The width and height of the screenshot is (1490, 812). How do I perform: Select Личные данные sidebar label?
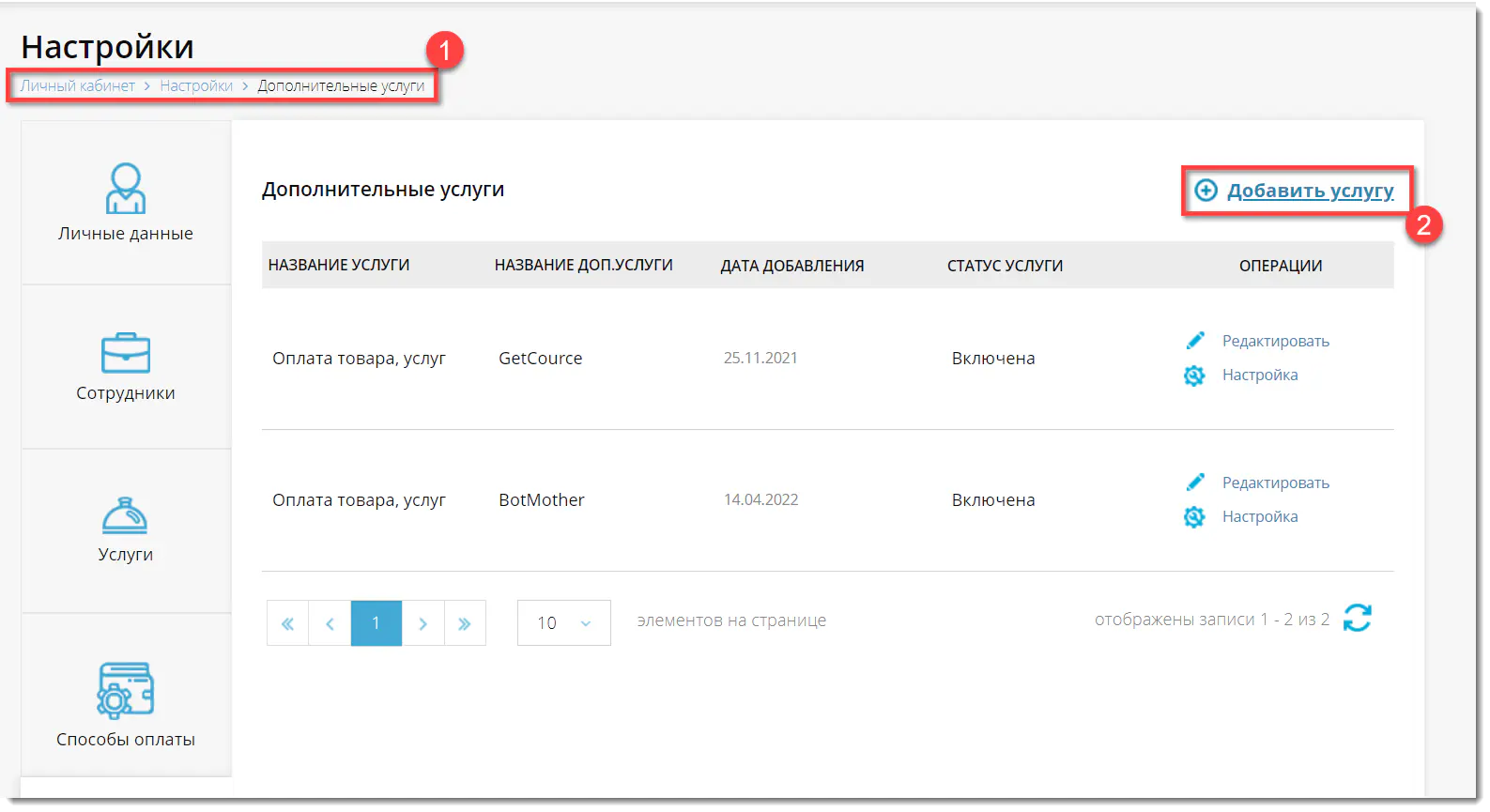point(126,234)
